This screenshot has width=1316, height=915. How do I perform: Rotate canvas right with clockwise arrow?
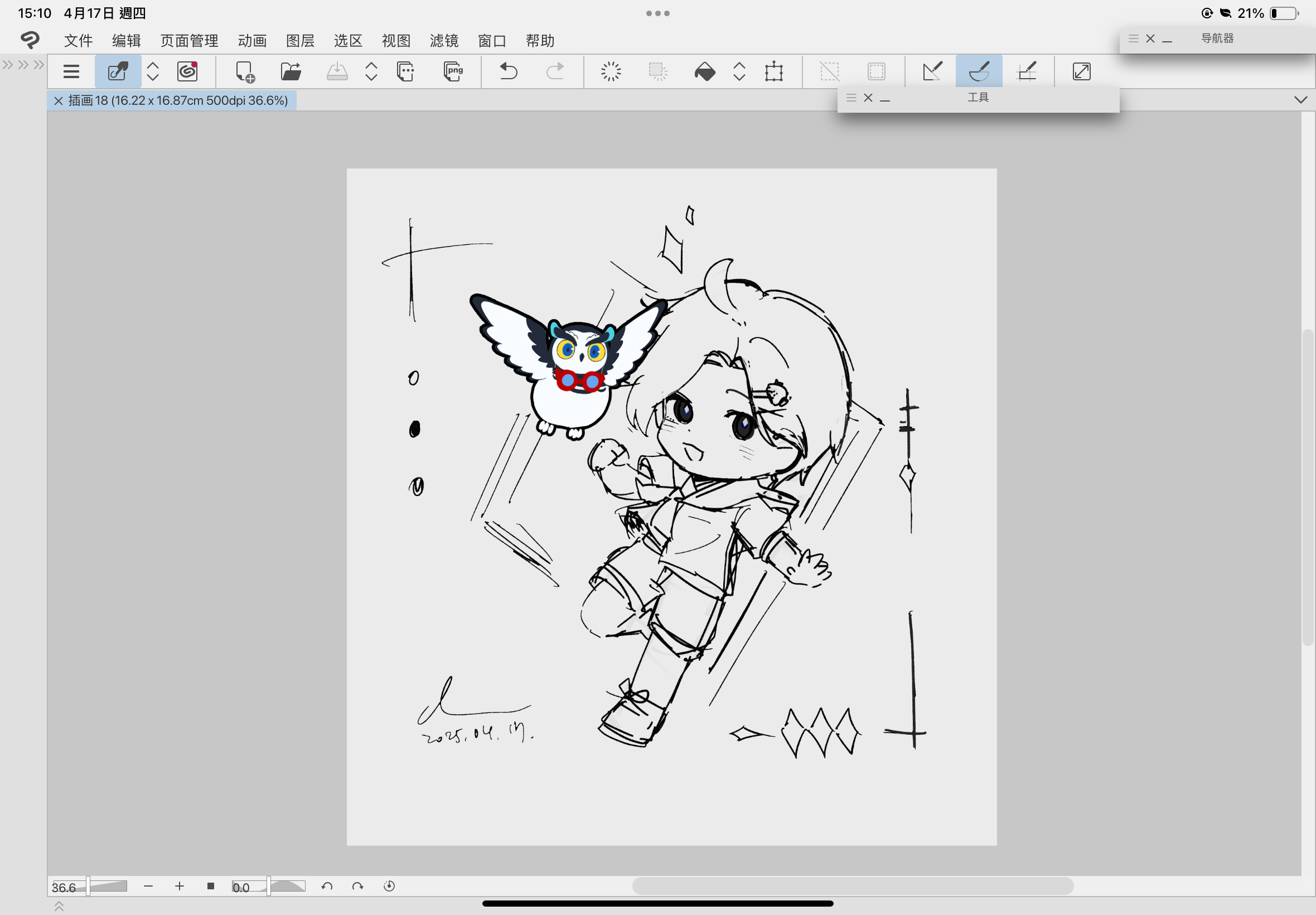point(358,887)
